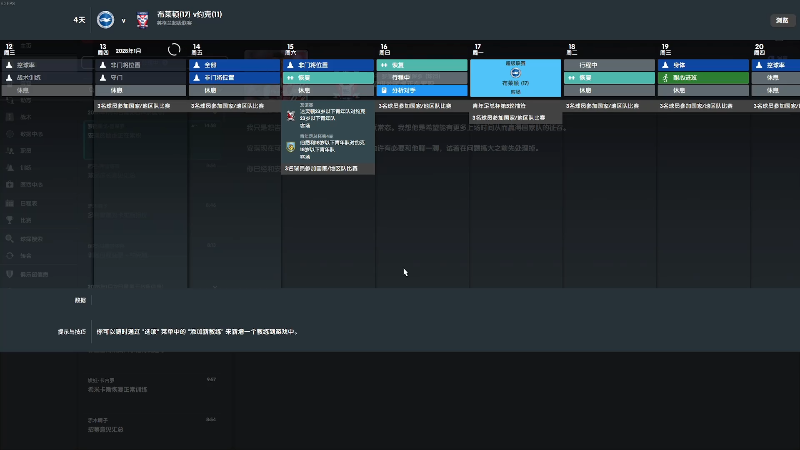Open the second youth fixture in day 15 popup
Screen dimensions: 800x450
pyautogui.click(x=328, y=147)
